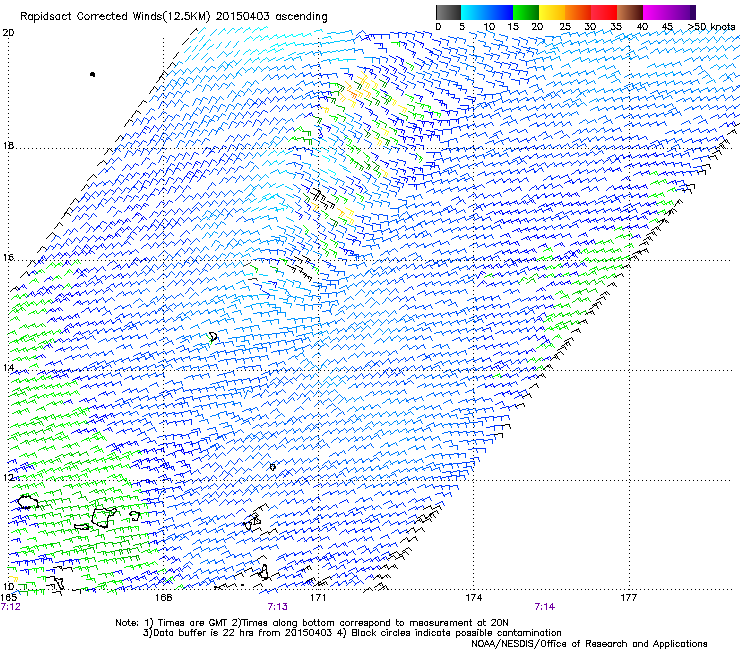The width and height of the screenshot is (740, 650).
Task: Click the longitude label 177
Action: 629,598
